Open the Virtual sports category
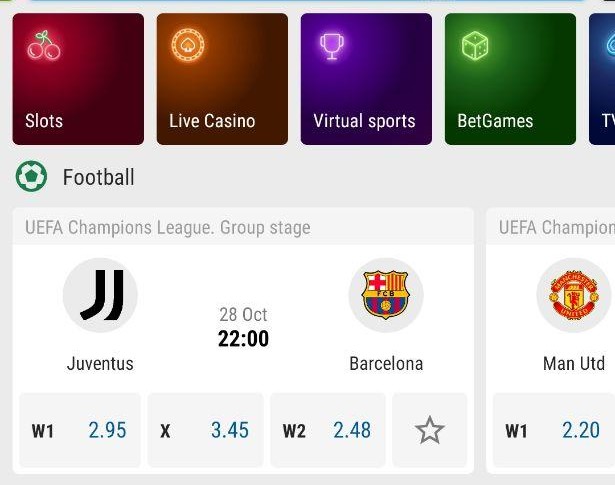This screenshot has height=485, width=615. 366,79
